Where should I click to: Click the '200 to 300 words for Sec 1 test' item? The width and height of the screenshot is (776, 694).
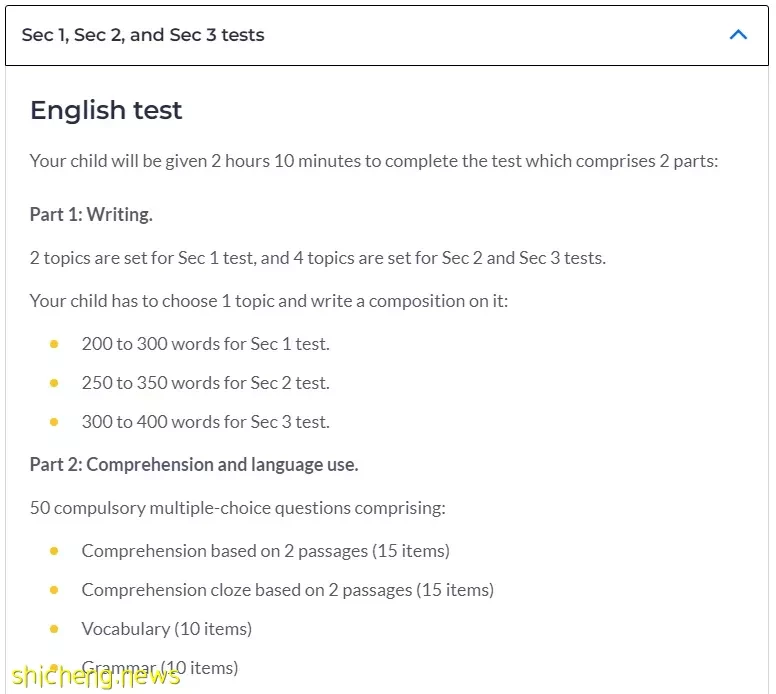coord(205,344)
